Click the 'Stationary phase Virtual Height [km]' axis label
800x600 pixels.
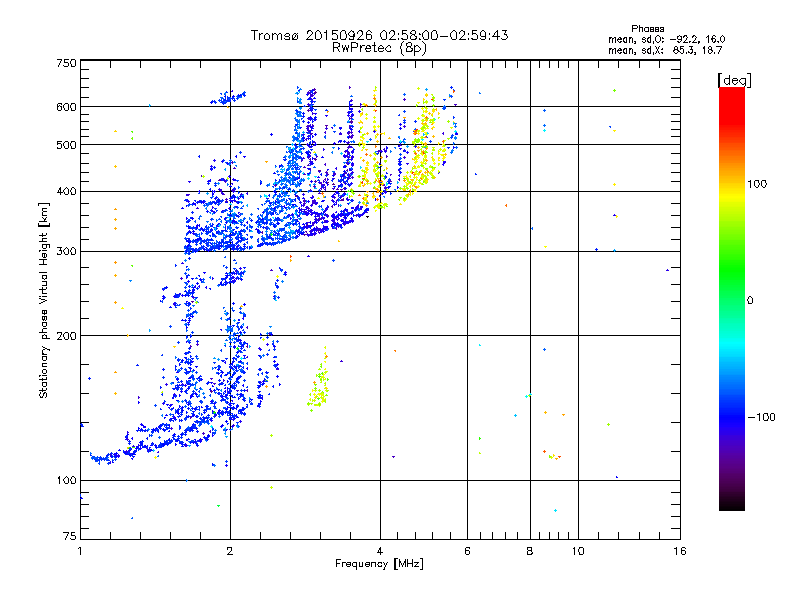pyautogui.click(x=44, y=300)
